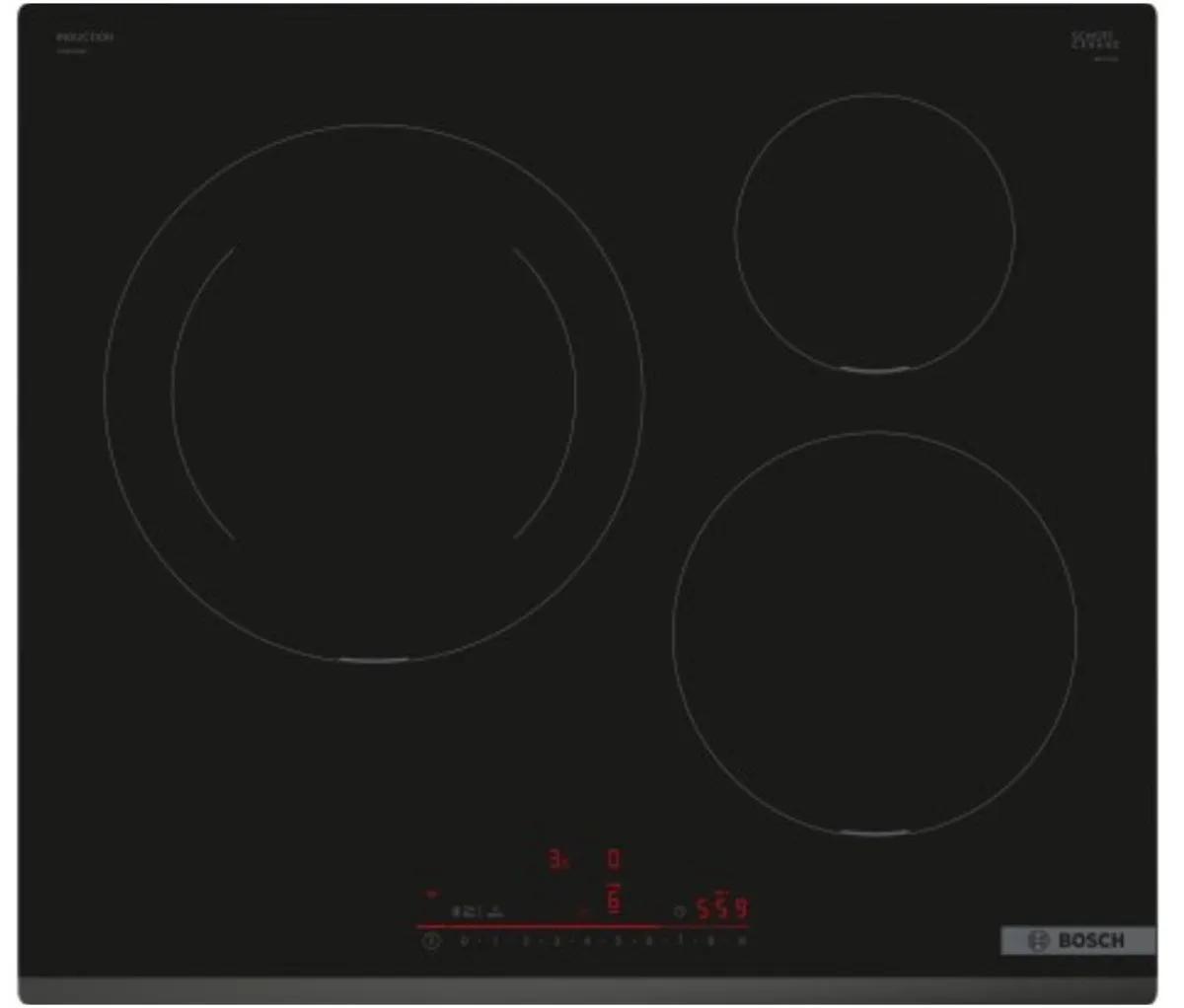Image resolution: width=1184 pixels, height=1008 pixels.
Task: Select the red 3. zone display
Action: 558,859
